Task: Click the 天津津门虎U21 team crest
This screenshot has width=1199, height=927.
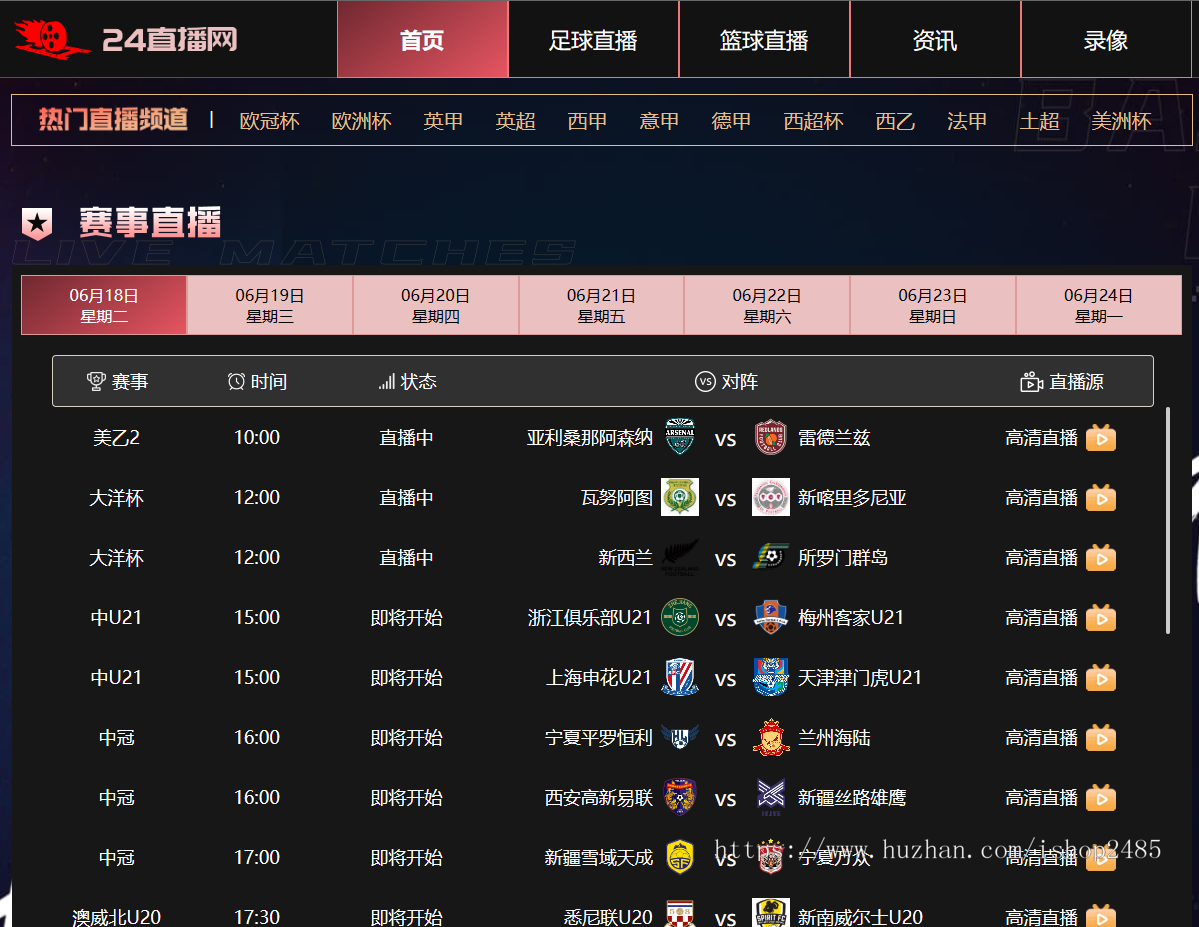Action: [x=771, y=677]
